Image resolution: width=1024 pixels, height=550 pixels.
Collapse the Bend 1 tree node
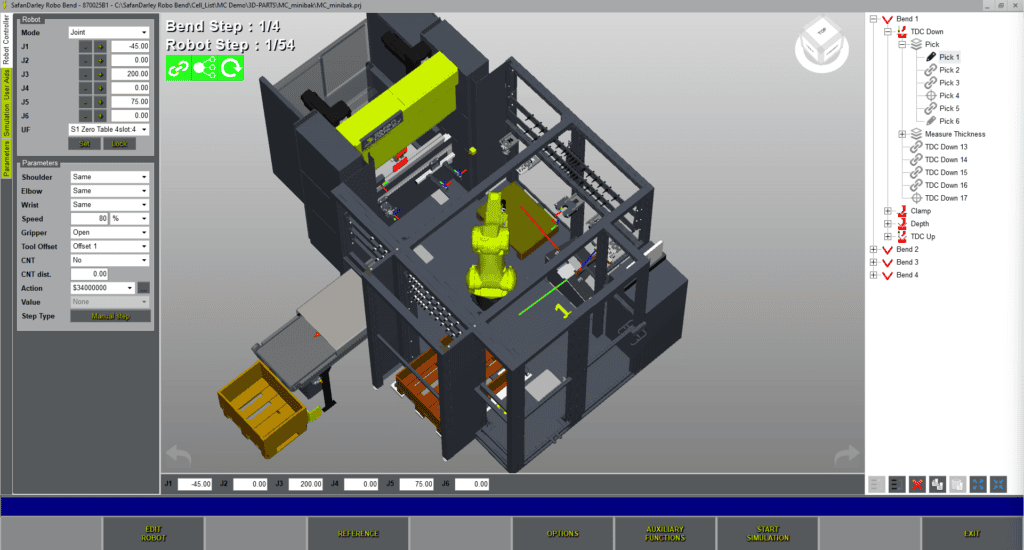point(874,19)
